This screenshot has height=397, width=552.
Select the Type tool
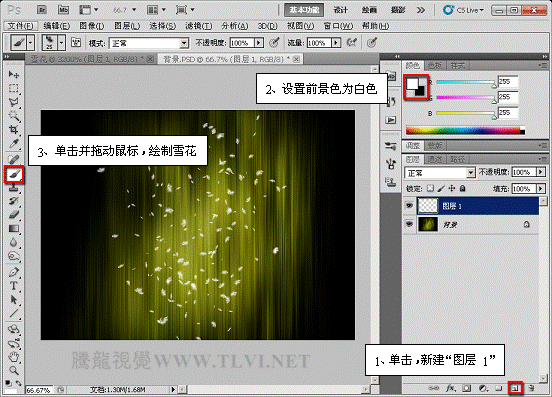point(14,286)
